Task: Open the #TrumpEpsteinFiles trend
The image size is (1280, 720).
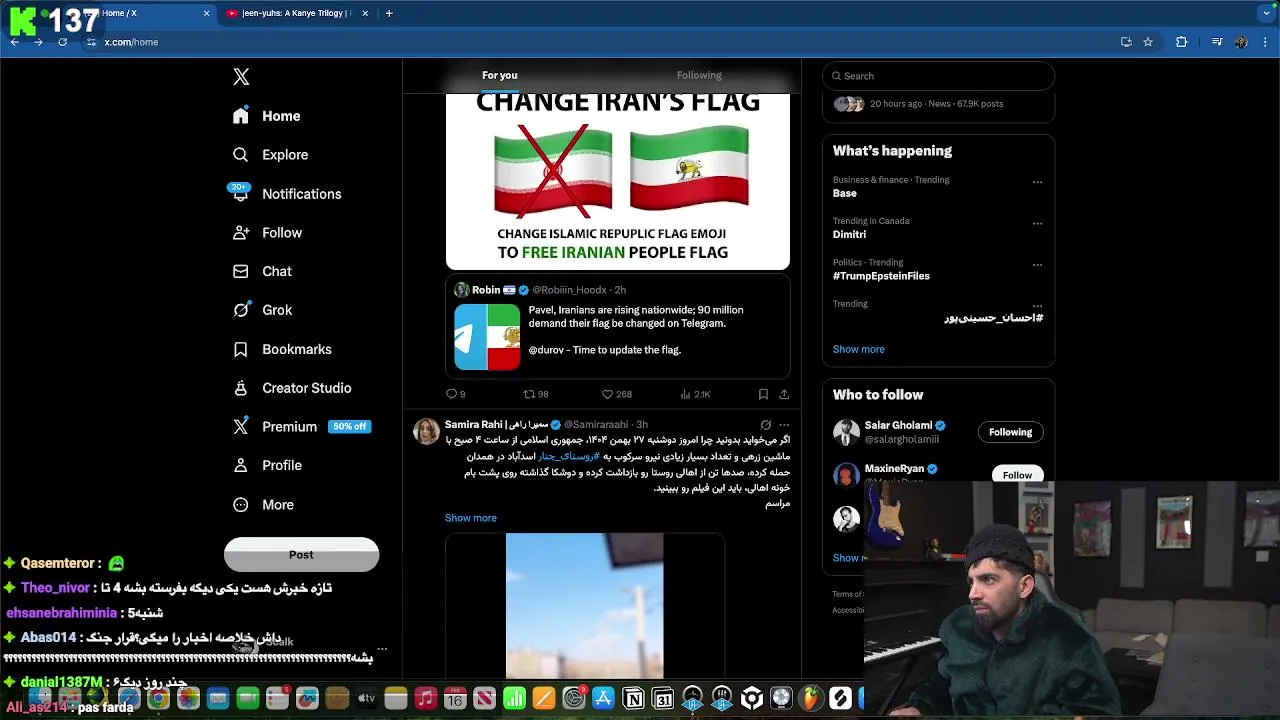Action: point(881,276)
